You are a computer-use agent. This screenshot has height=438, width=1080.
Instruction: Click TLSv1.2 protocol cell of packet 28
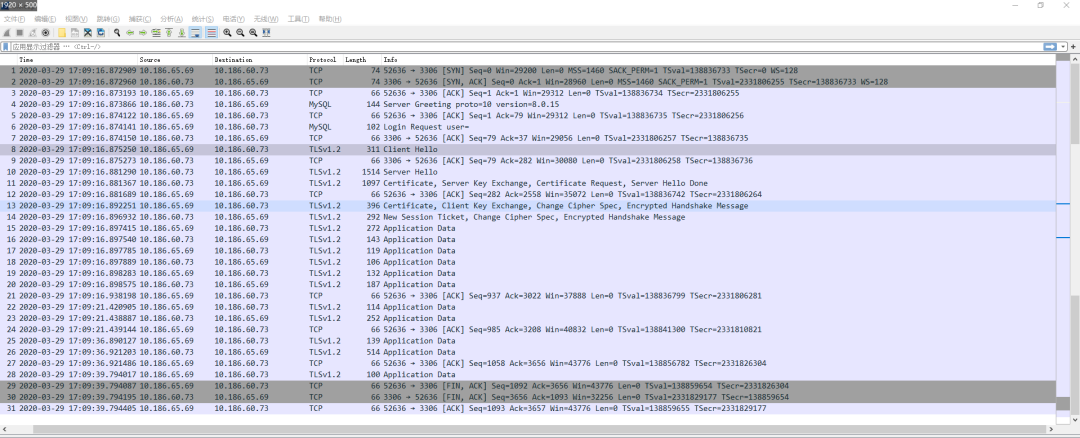[x=324, y=375]
